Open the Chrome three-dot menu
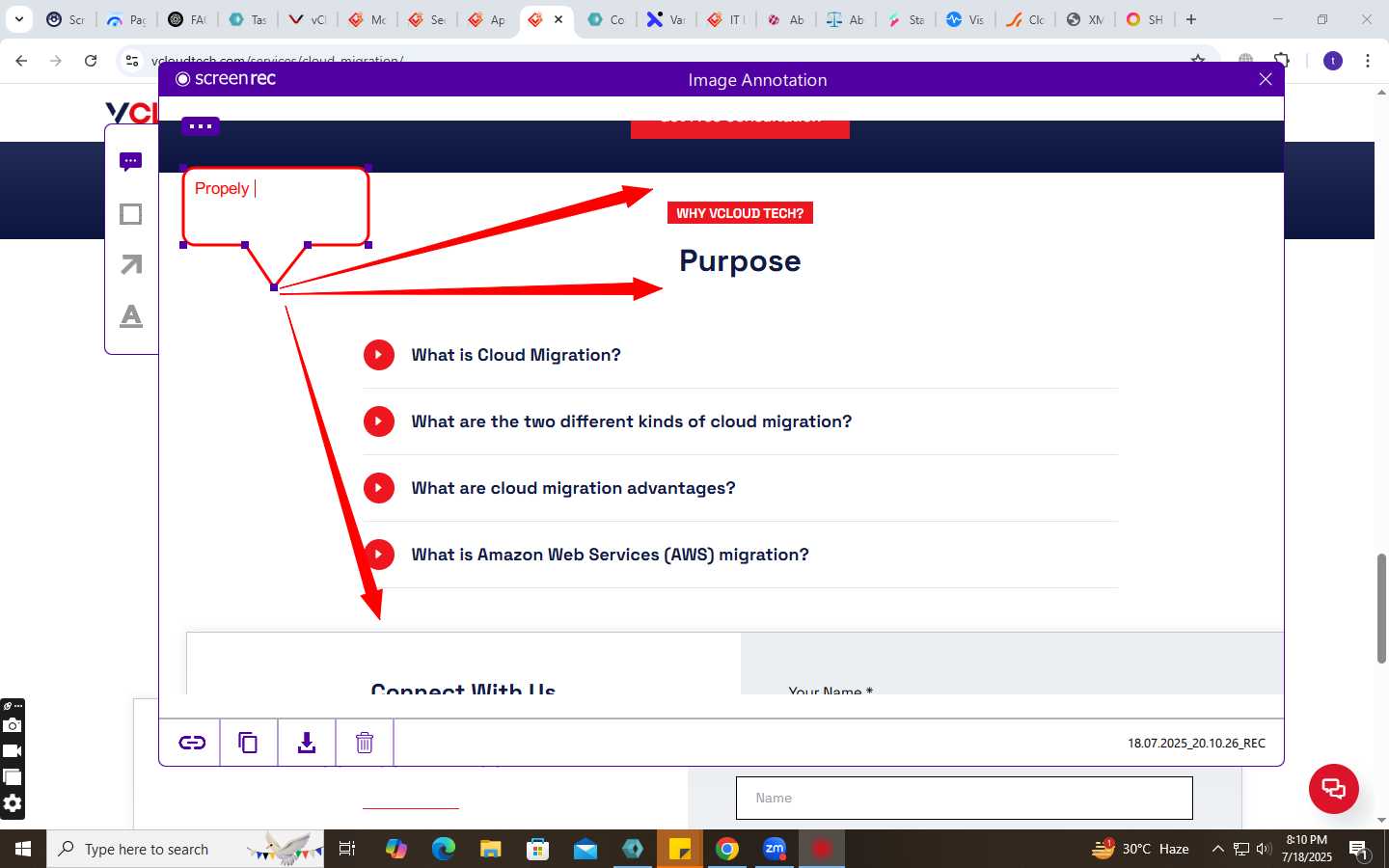 1368,61
